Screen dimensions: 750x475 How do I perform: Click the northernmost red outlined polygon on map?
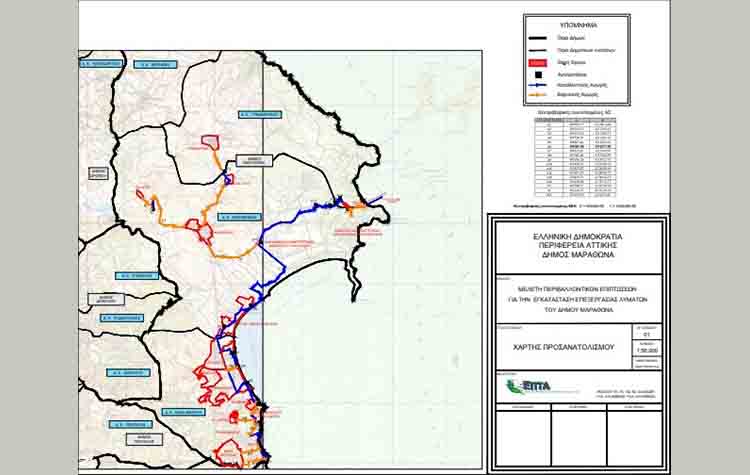click(x=210, y=142)
